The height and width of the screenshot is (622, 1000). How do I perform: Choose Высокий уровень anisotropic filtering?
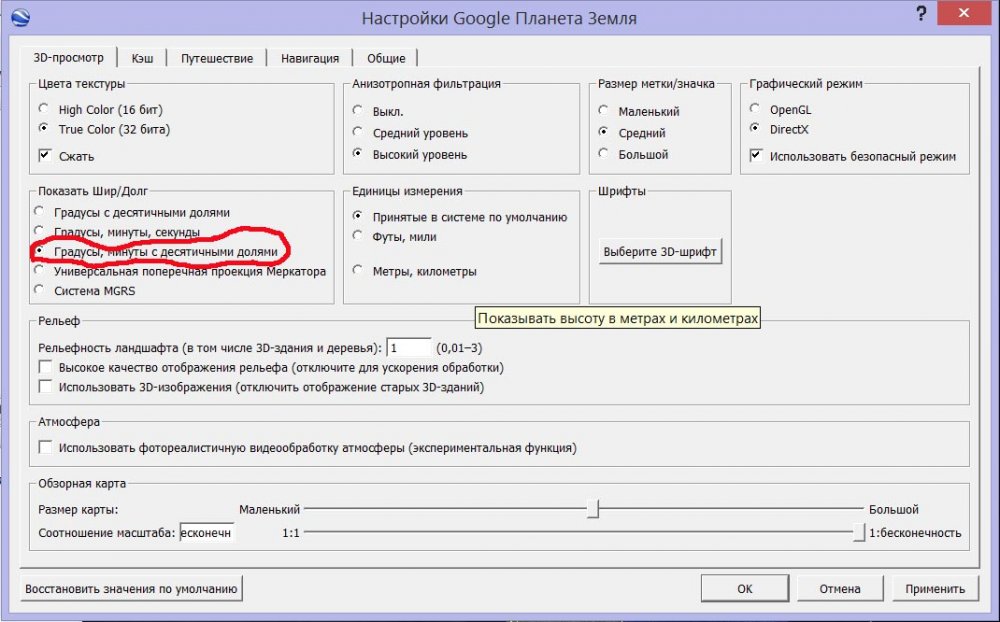pos(410,154)
